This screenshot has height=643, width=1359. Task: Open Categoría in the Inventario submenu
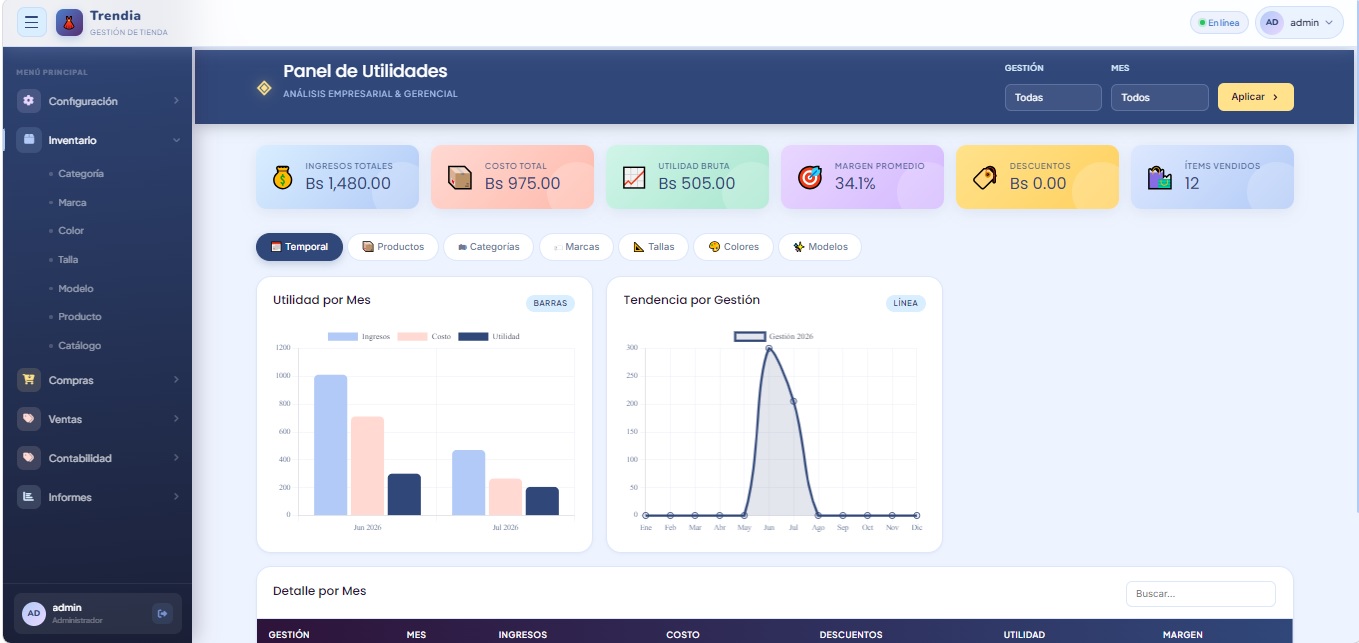[x=80, y=173]
